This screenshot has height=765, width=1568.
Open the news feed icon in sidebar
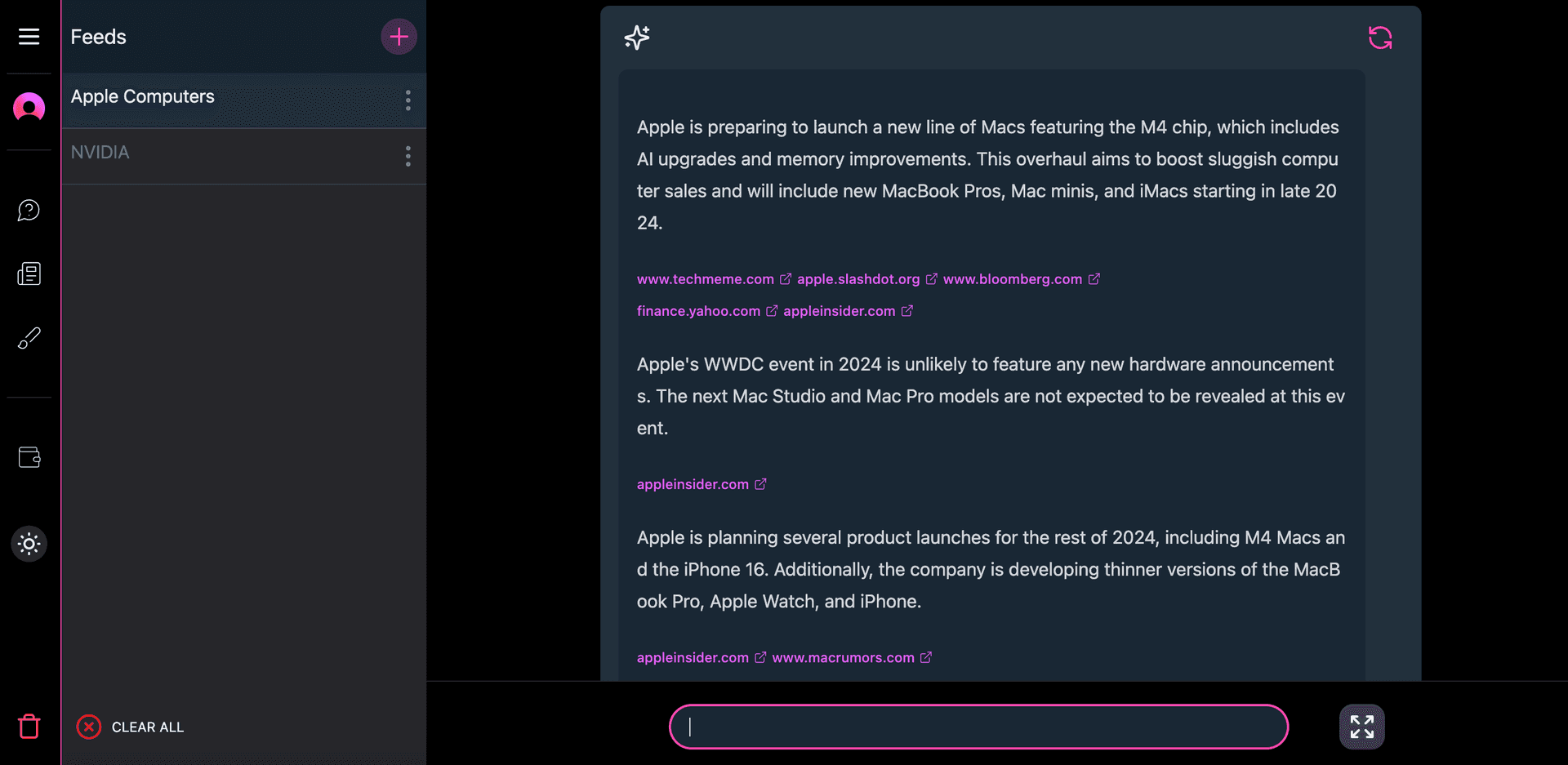tap(29, 274)
